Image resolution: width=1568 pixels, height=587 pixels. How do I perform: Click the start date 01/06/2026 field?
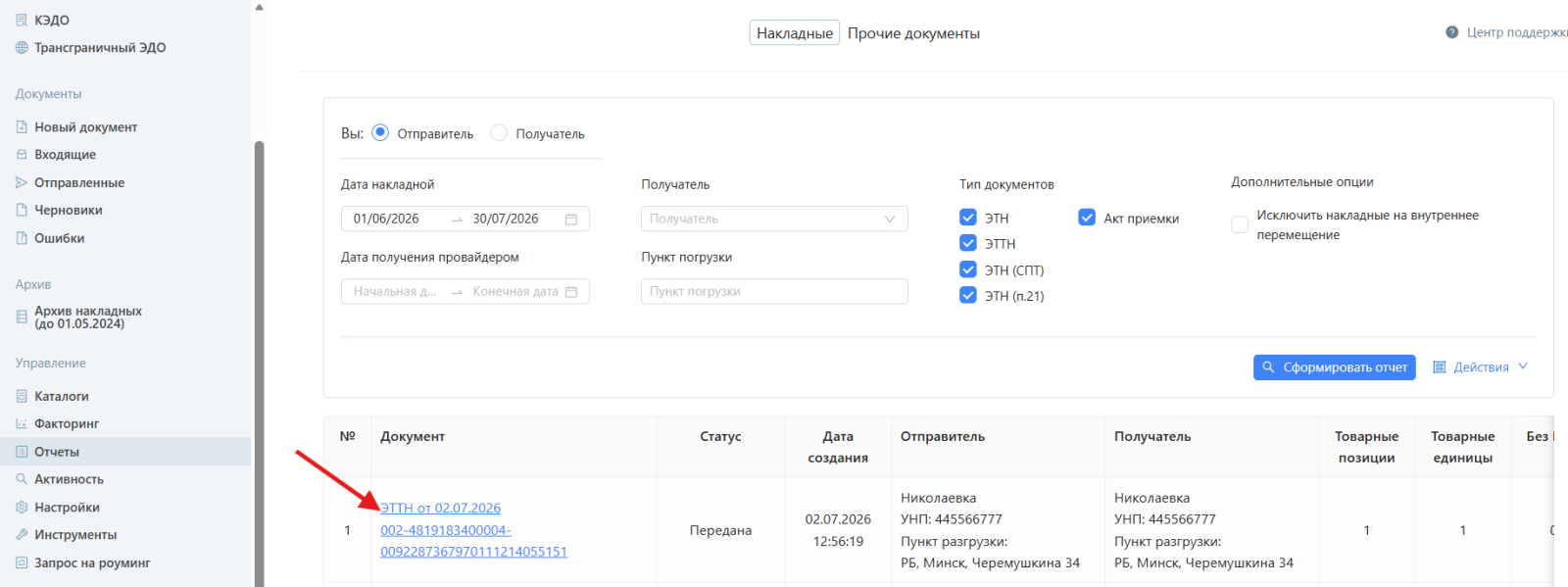coord(386,219)
